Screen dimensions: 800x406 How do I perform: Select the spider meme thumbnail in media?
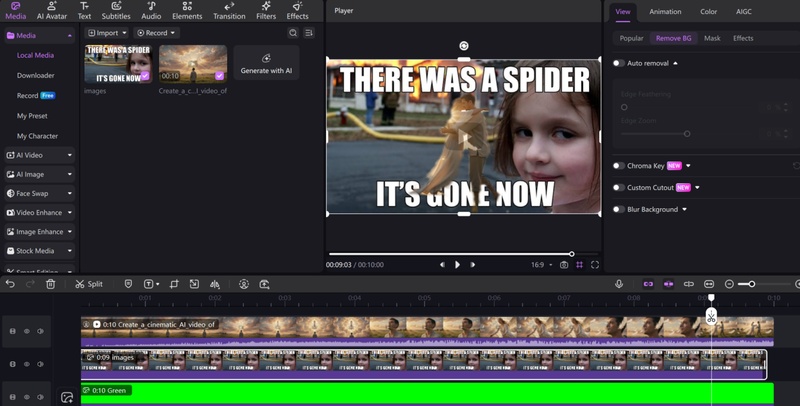[x=118, y=64]
